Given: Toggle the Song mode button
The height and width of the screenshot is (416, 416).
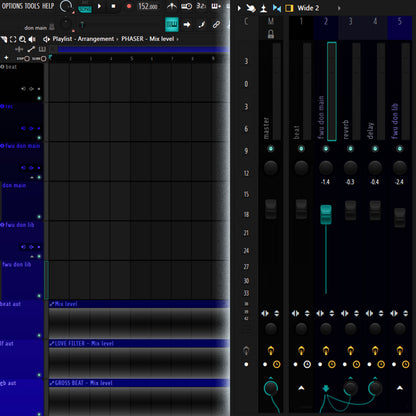Looking at the screenshot, I should (x=85, y=9).
